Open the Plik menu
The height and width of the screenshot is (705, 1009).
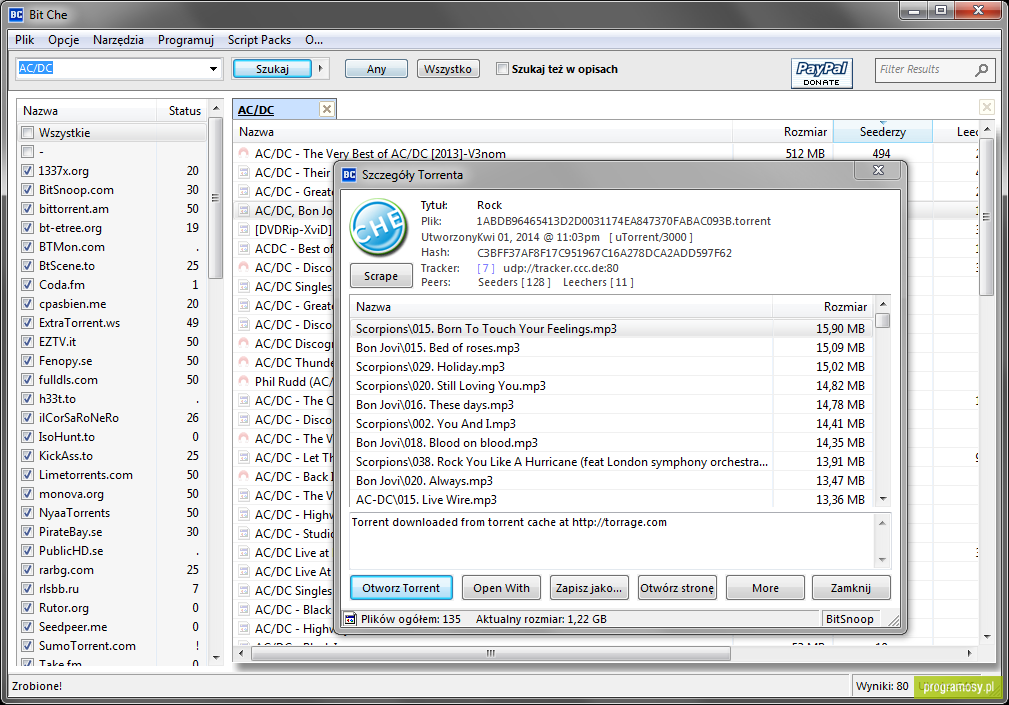pos(24,40)
